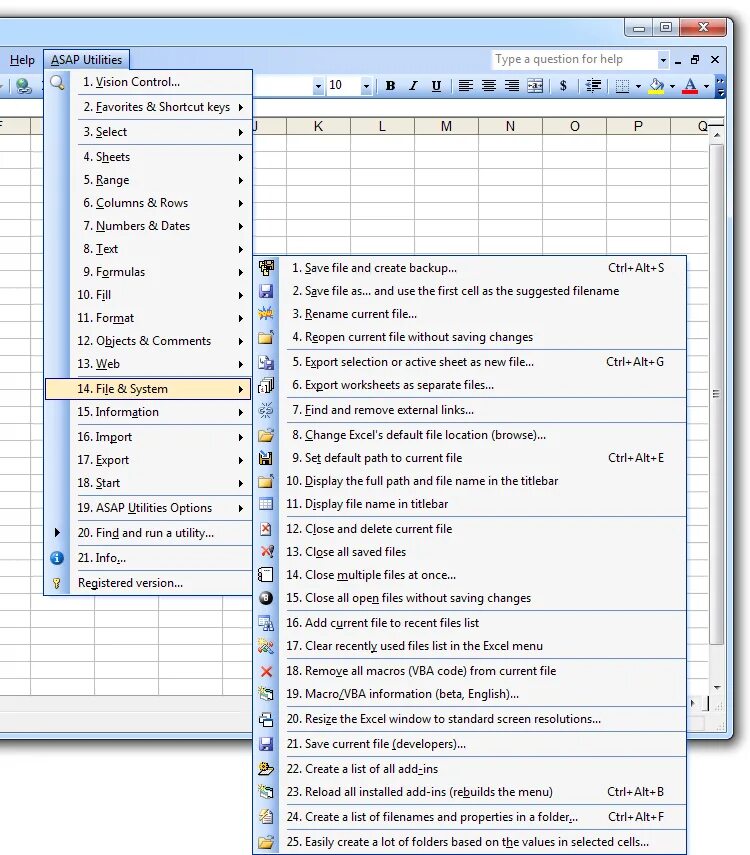Open Borders dropdown arrow
Image resolution: width=750 pixels, height=855 pixels.
(x=638, y=86)
